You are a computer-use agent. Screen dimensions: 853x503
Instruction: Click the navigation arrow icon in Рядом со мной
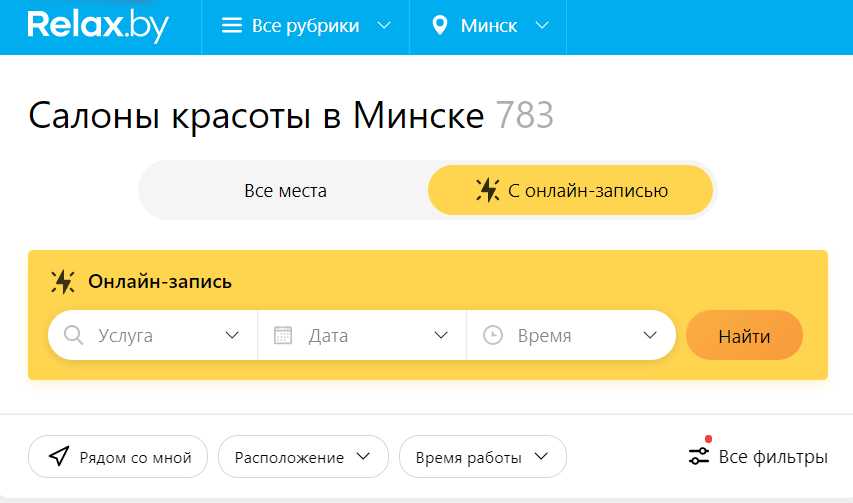59,456
